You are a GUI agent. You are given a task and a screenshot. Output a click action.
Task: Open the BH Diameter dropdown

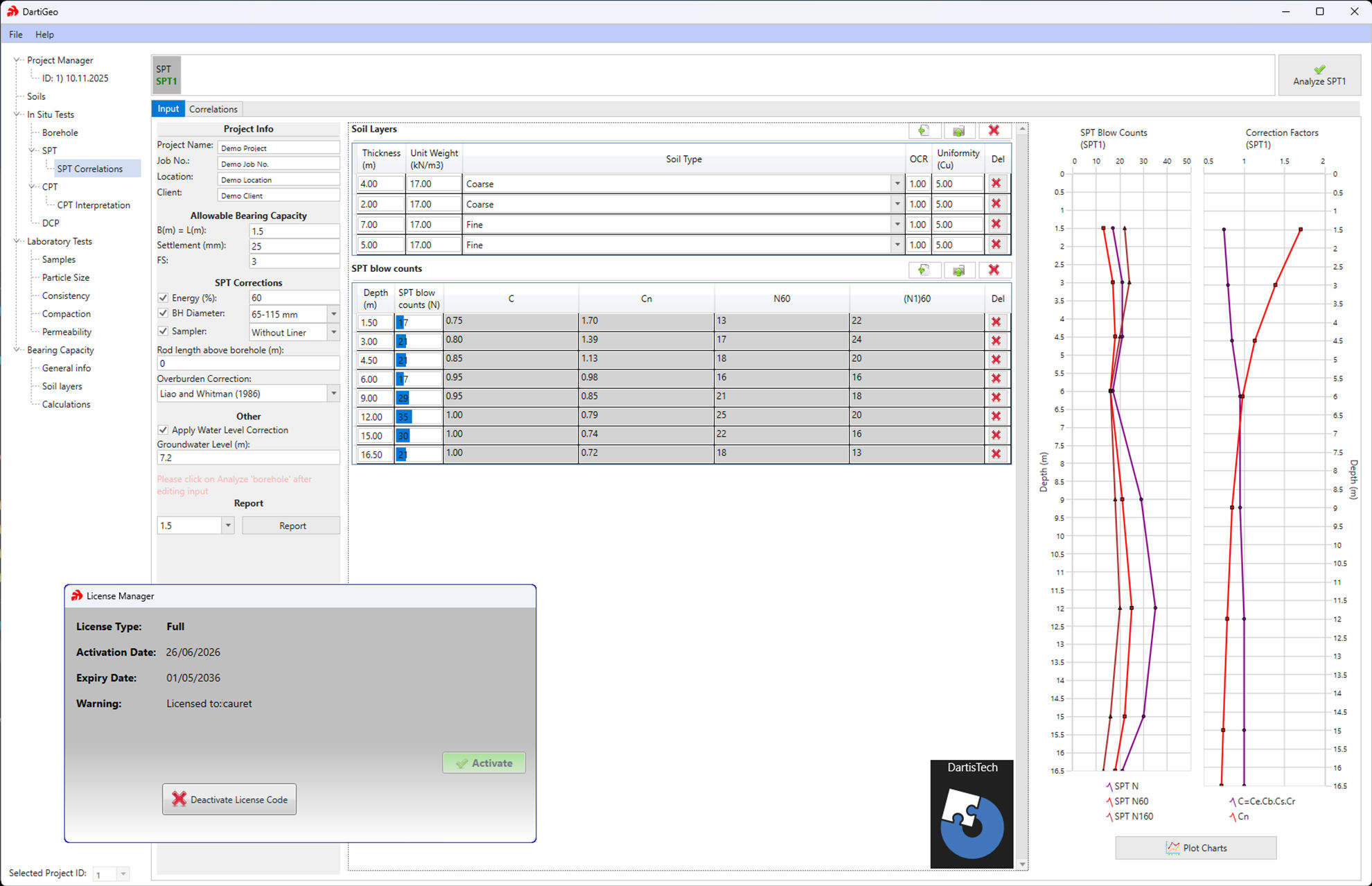[x=333, y=314]
